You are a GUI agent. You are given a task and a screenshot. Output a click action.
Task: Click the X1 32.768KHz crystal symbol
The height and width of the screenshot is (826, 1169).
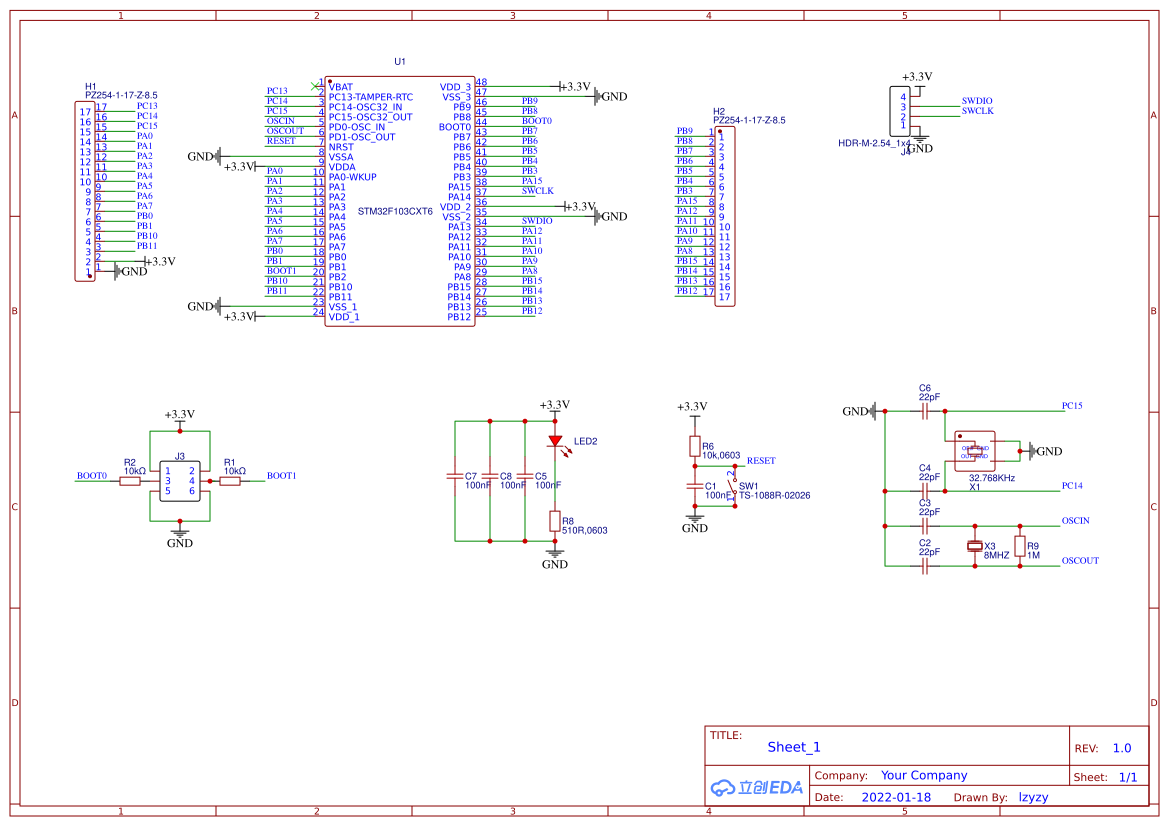tap(975, 451)
